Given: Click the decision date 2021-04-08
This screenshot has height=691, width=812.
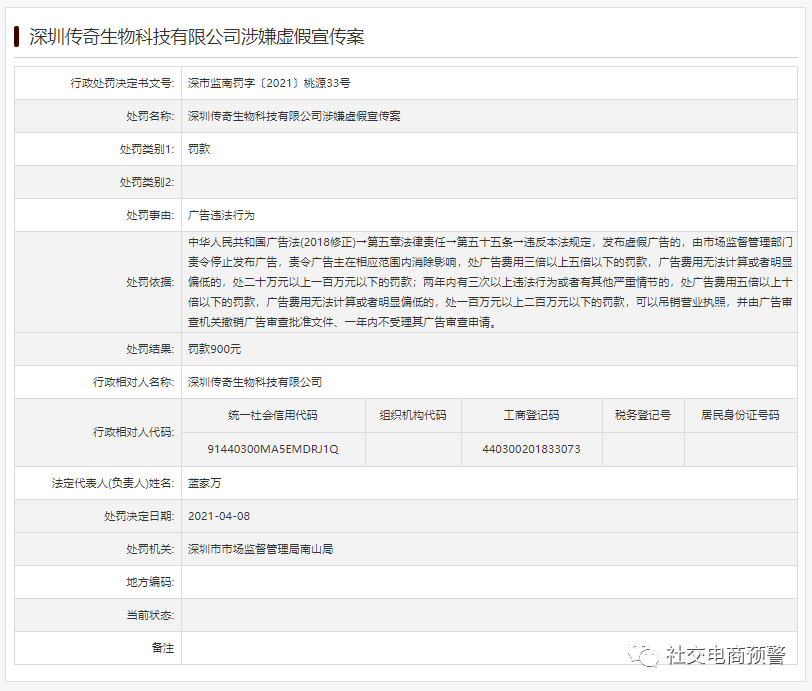Looking at the screenshot, I should 218,516.
